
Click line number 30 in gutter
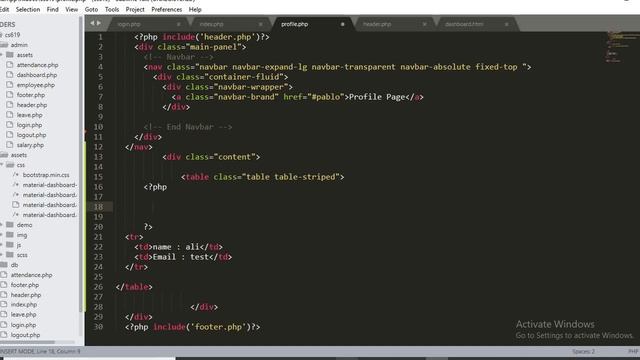pyautogui.click(x=98, y=327)
